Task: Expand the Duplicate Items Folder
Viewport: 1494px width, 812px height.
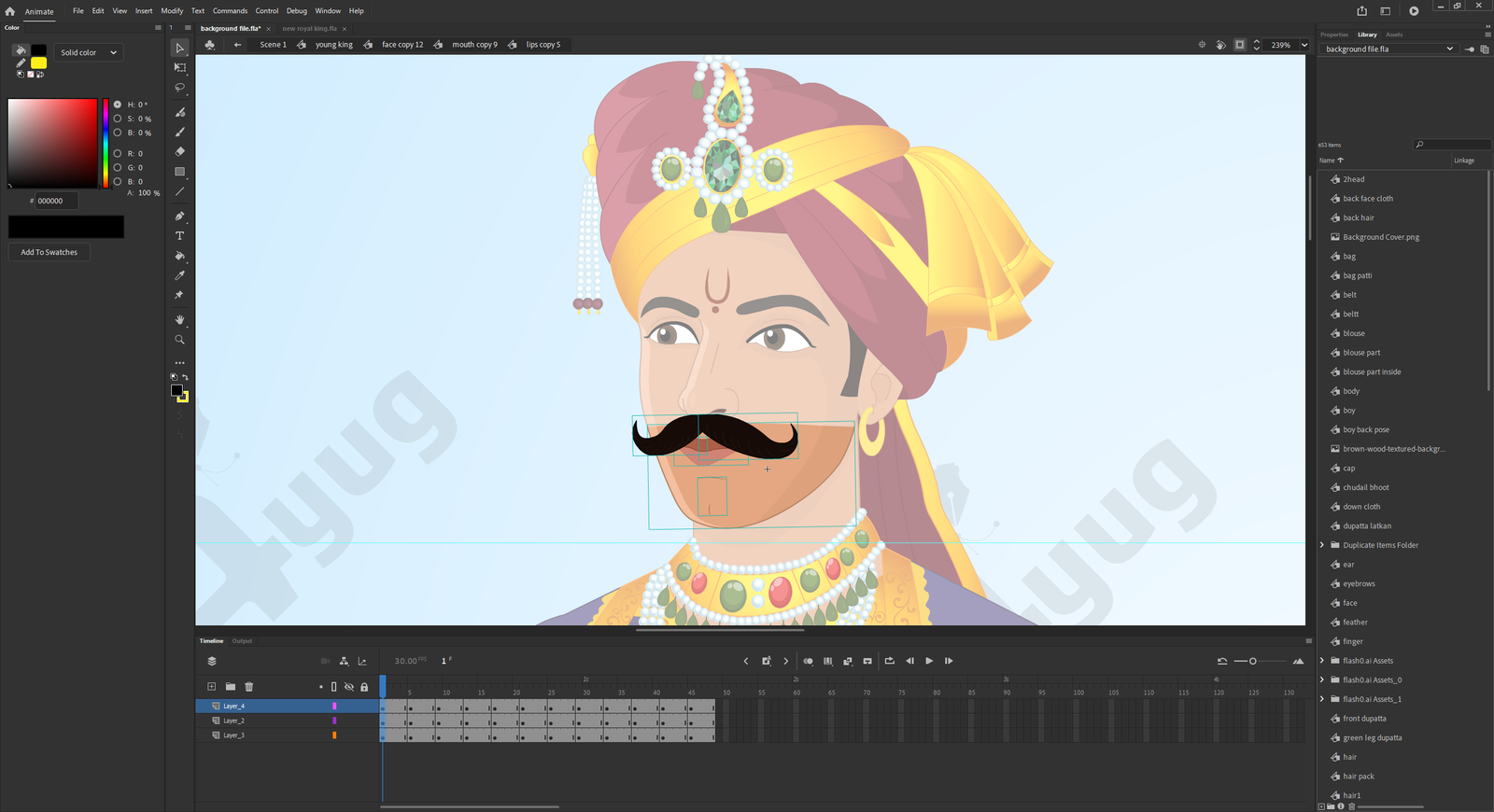Action: pyautogui.click(x=1321, y=545)
